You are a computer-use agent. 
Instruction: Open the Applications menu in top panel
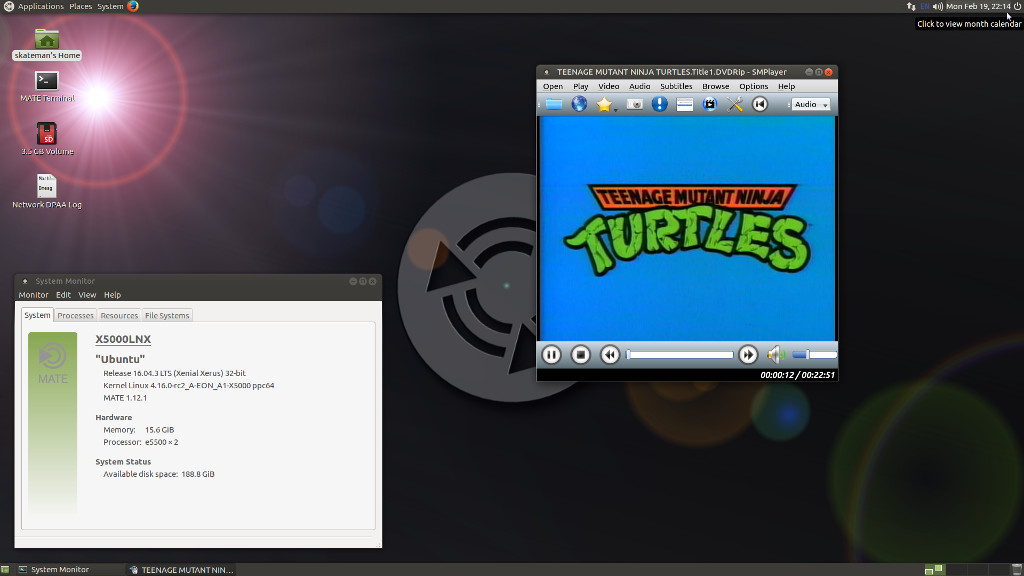40,6
